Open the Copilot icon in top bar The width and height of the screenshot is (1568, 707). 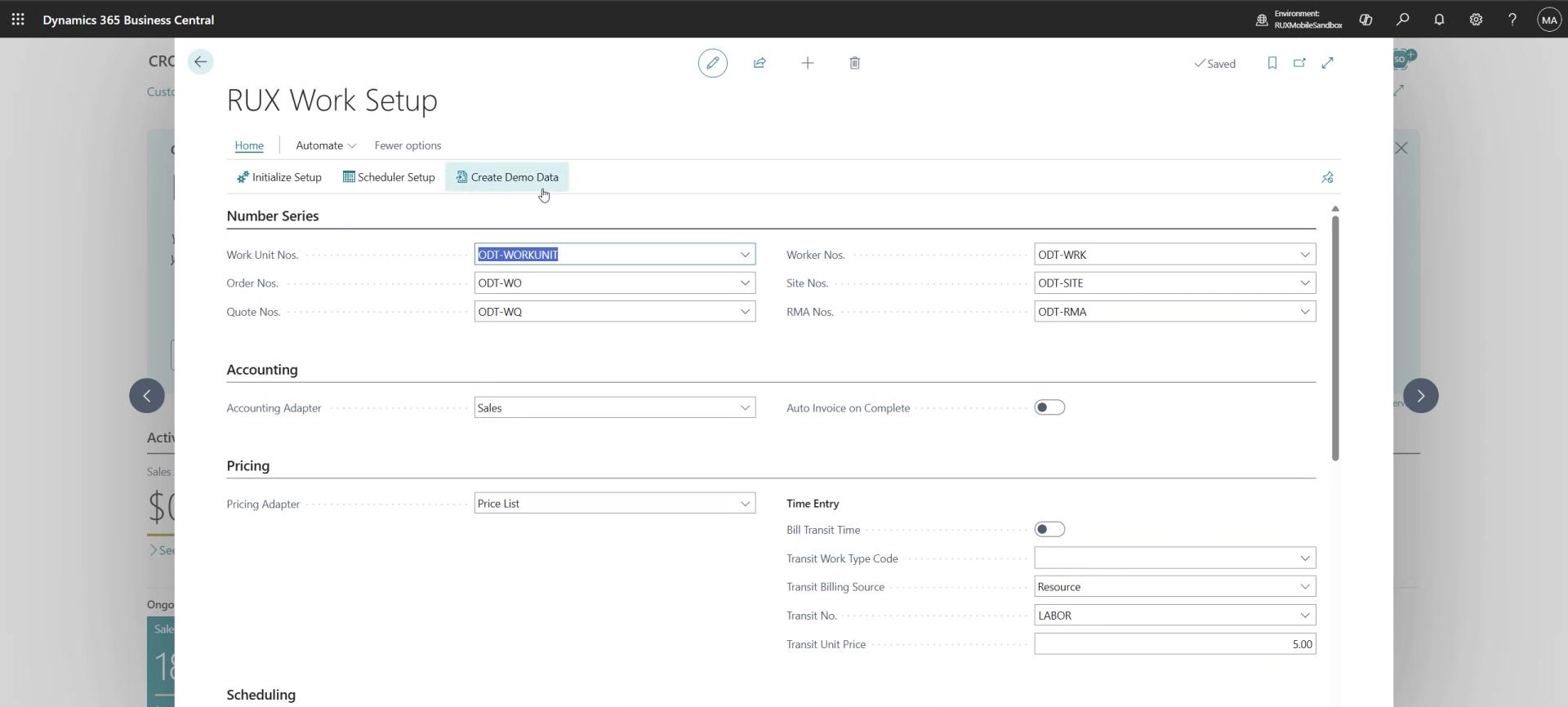point(1365,20)
